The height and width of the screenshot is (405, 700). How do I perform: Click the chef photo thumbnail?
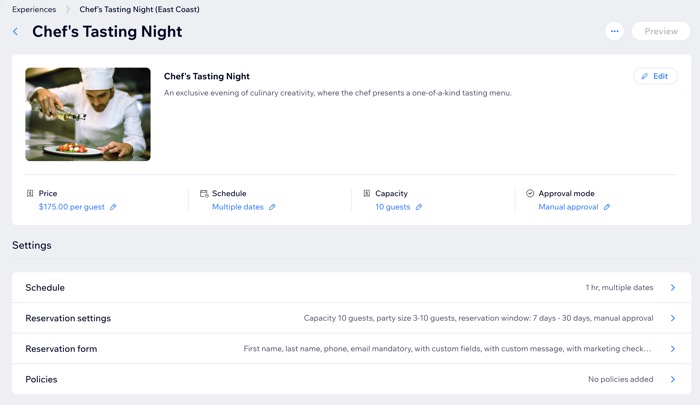point(88,114)
